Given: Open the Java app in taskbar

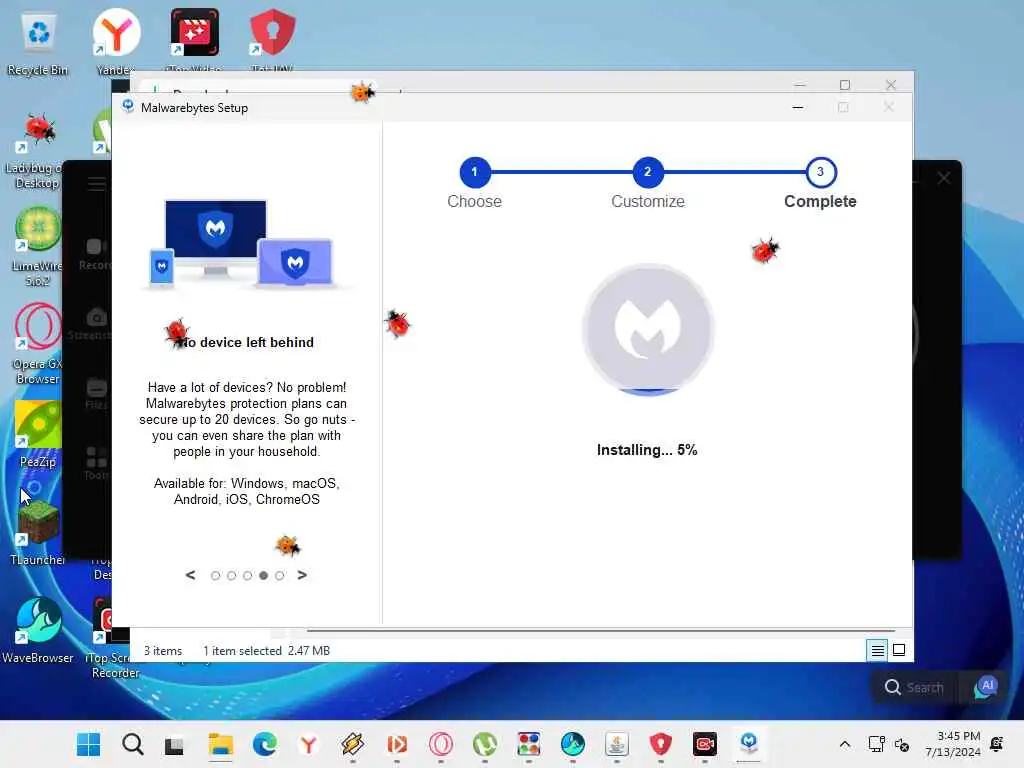Looking at the screenshot, I should coord(617,744).
